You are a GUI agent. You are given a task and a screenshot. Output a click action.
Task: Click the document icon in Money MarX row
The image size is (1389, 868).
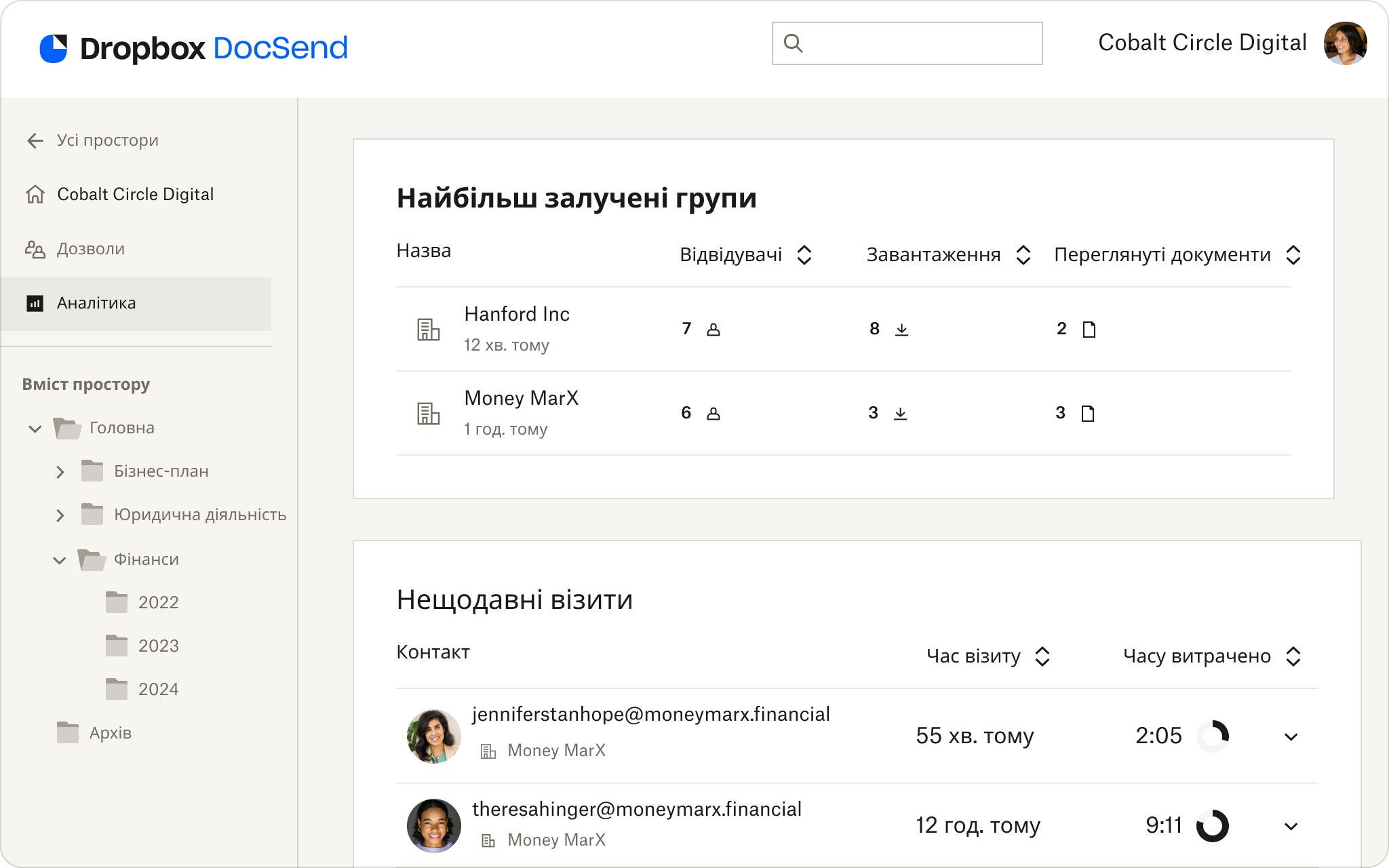point(1088,414)
